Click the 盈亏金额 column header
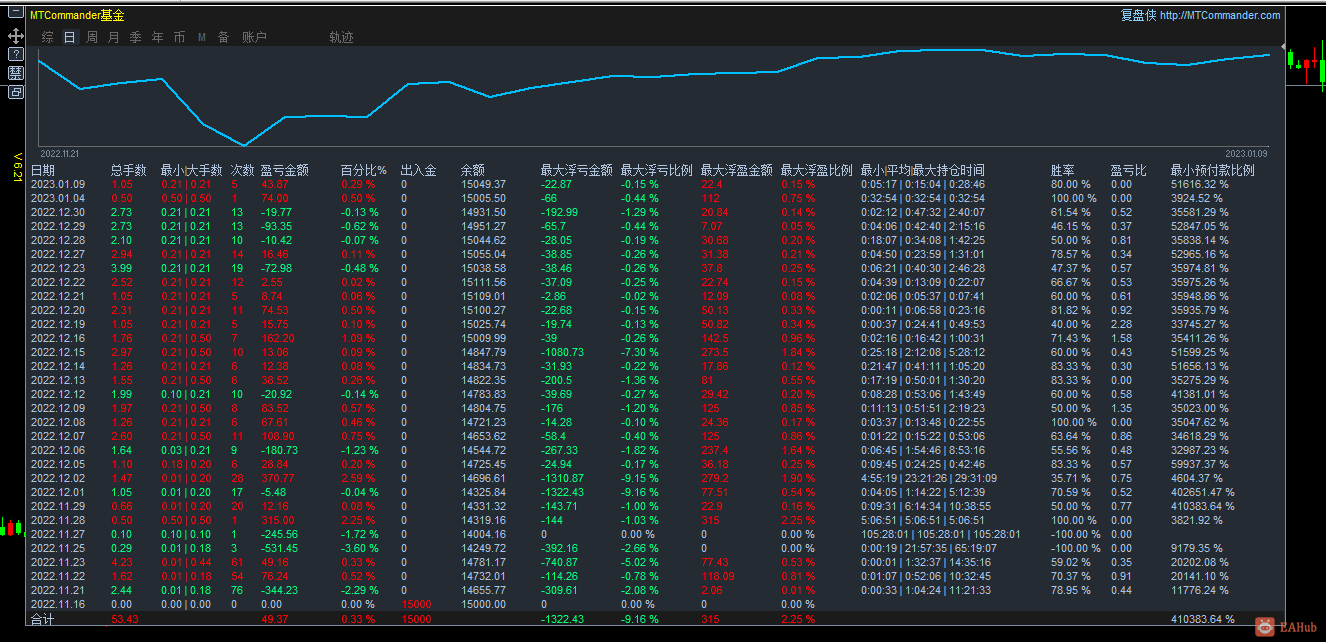 (x=284, y=170)
